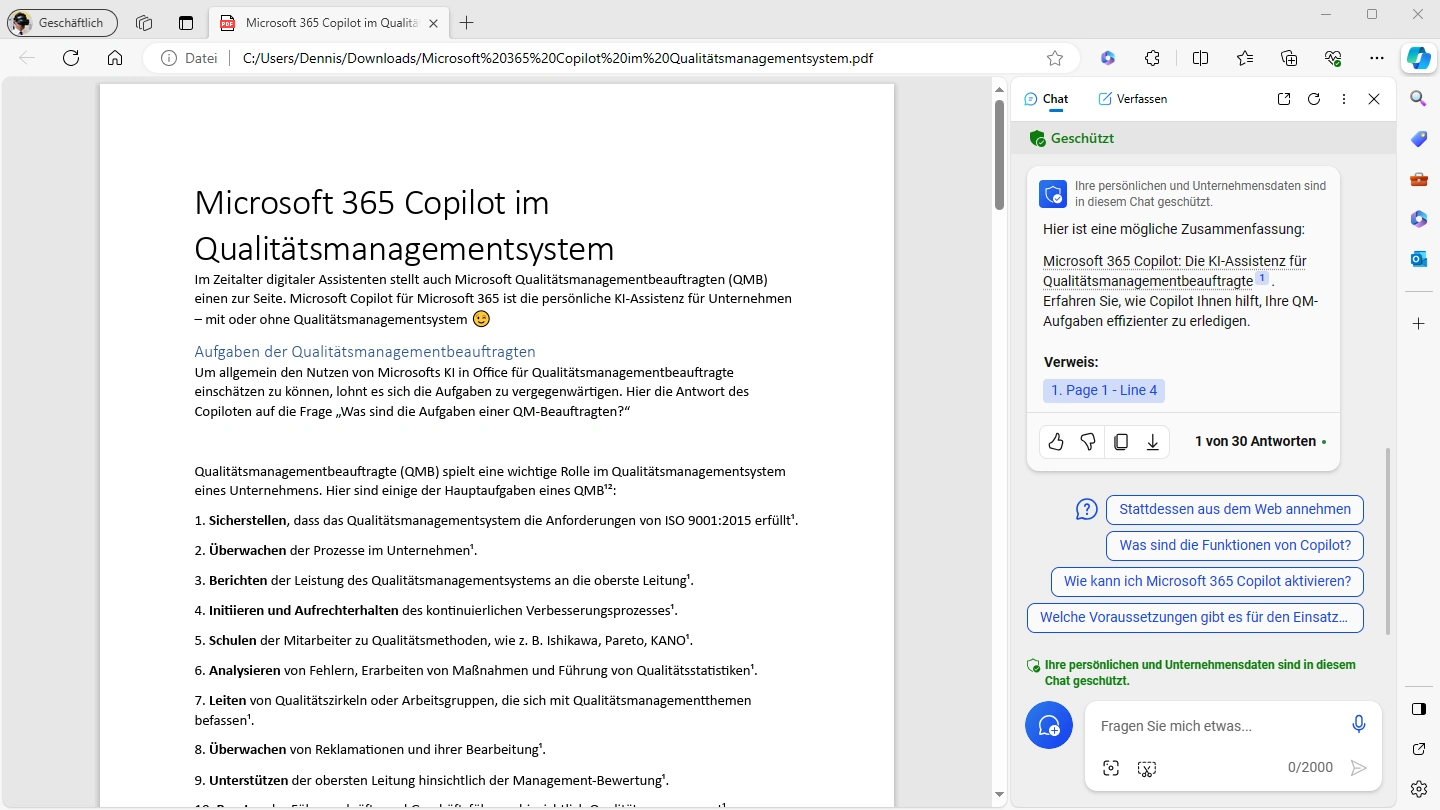This screenshot has width=1440, height=810.
Task: Start a new topic with the round chat button
Action: (1049, 725)
